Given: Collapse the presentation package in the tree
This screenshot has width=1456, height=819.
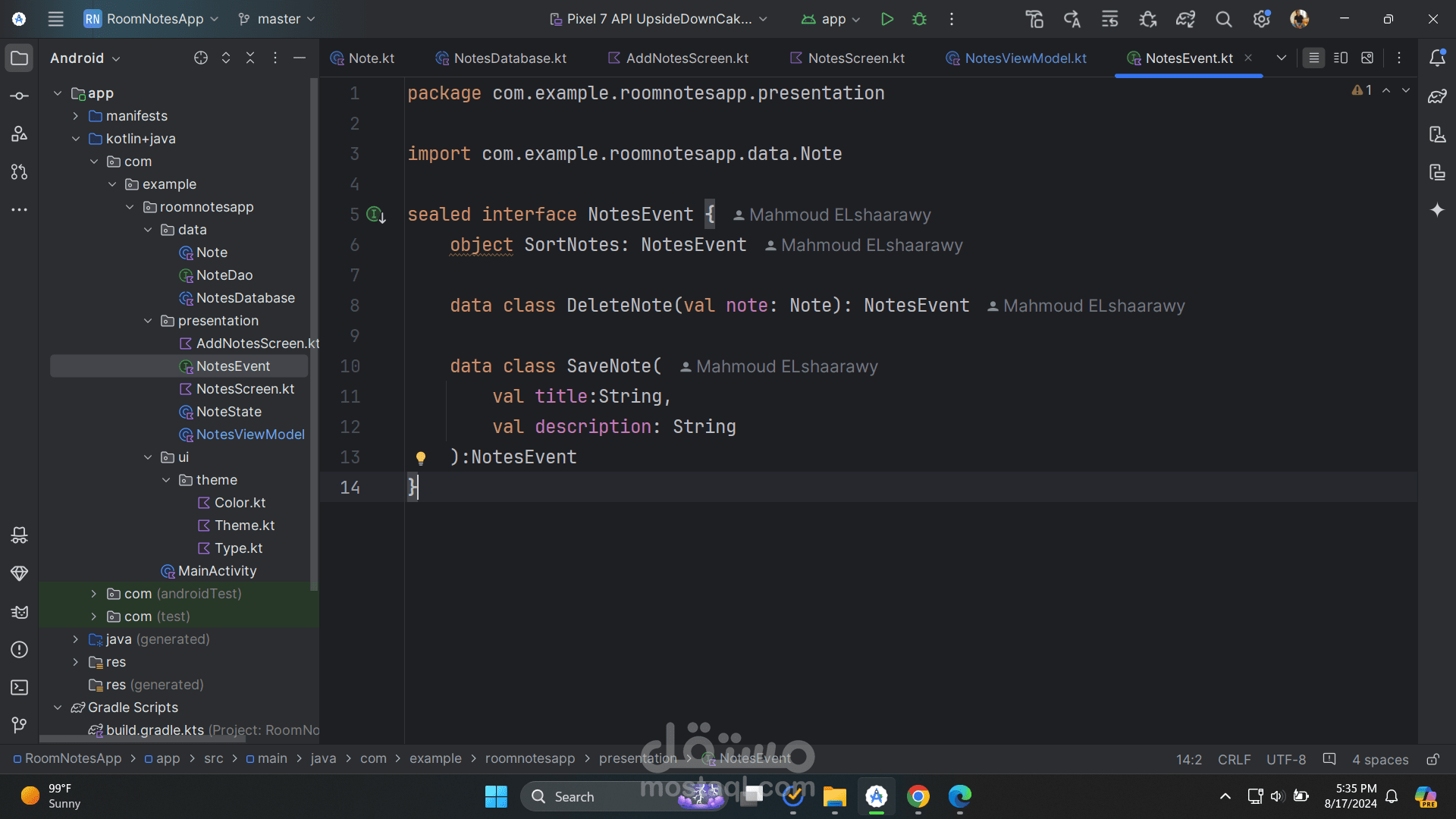Looking at the screenshot, I should pos(148,321).
